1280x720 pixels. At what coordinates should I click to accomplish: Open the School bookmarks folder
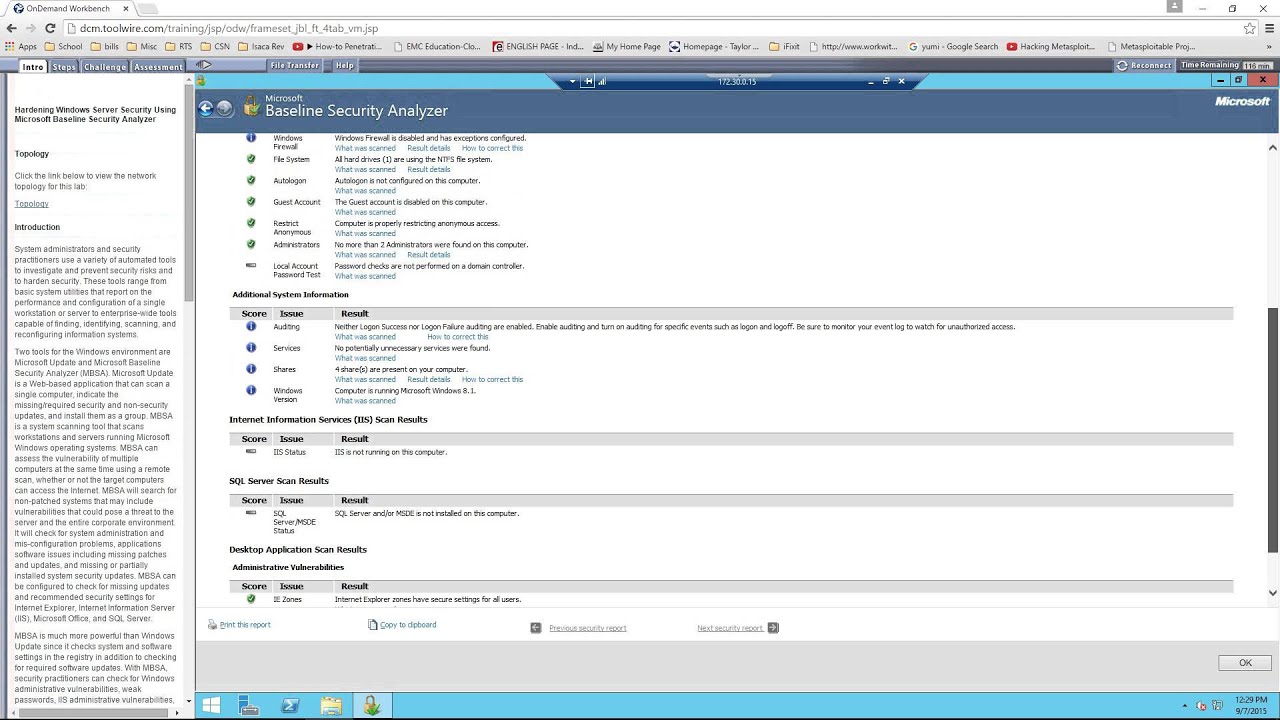64,46
